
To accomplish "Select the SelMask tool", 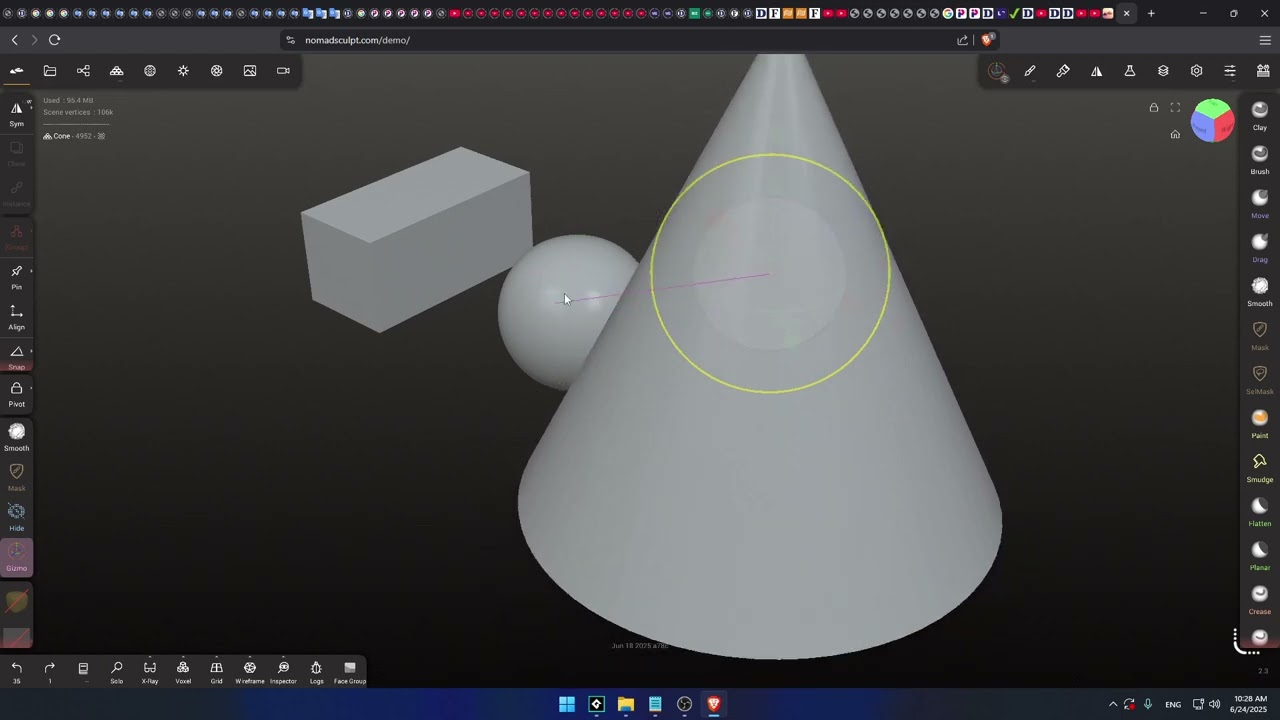I will click(1260, 379).
